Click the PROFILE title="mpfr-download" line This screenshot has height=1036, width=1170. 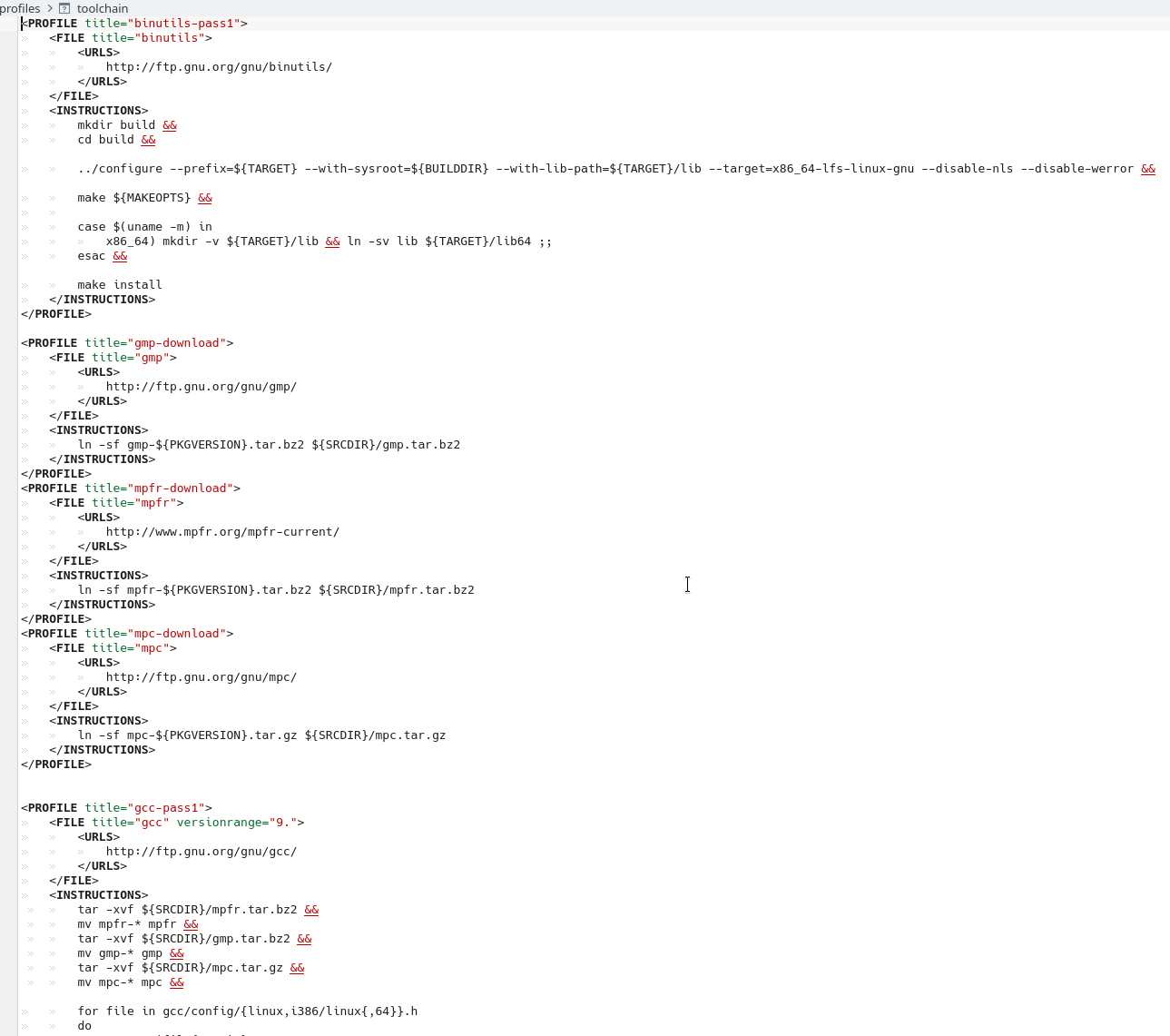[x=131, y=488]
